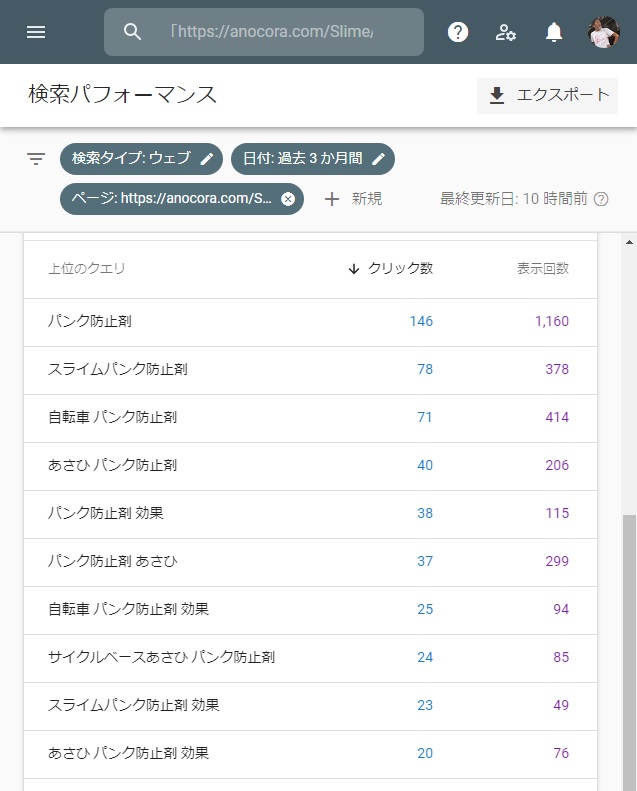Sort by 表示回数 column header
Viewport: 637px width, 791px height.
pos(543,268)
